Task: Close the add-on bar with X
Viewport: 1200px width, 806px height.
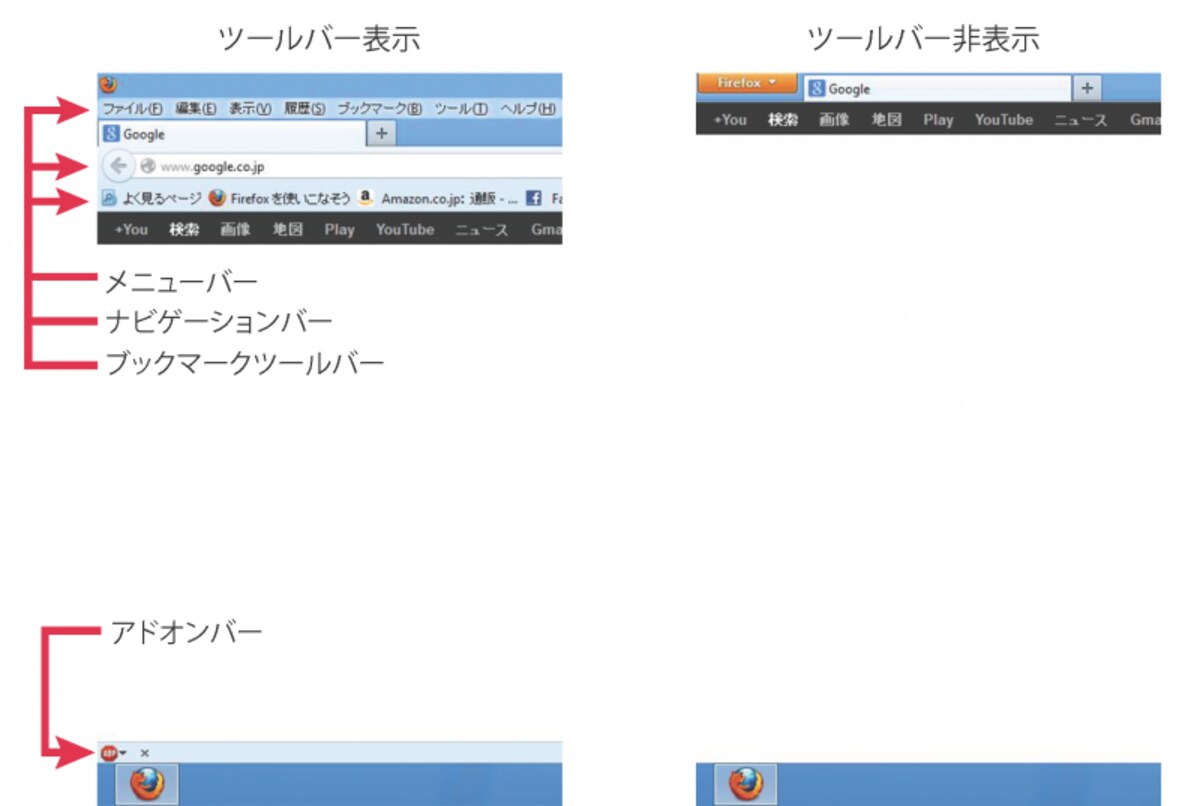Action: click(x=144, y=752)
